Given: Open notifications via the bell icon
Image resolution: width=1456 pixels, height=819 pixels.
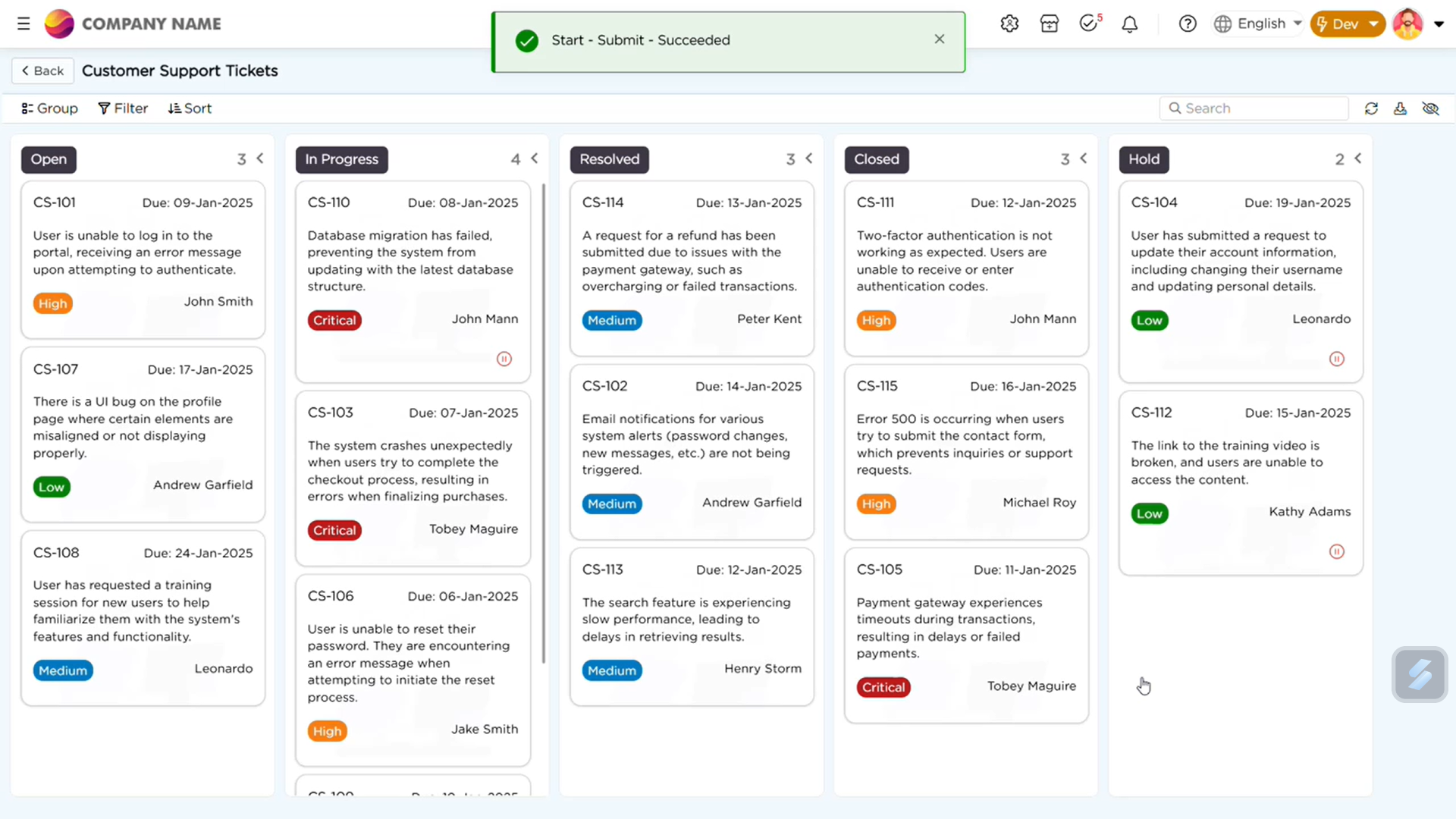Looking at the screenshot, I should click(x=1129, y=24).
